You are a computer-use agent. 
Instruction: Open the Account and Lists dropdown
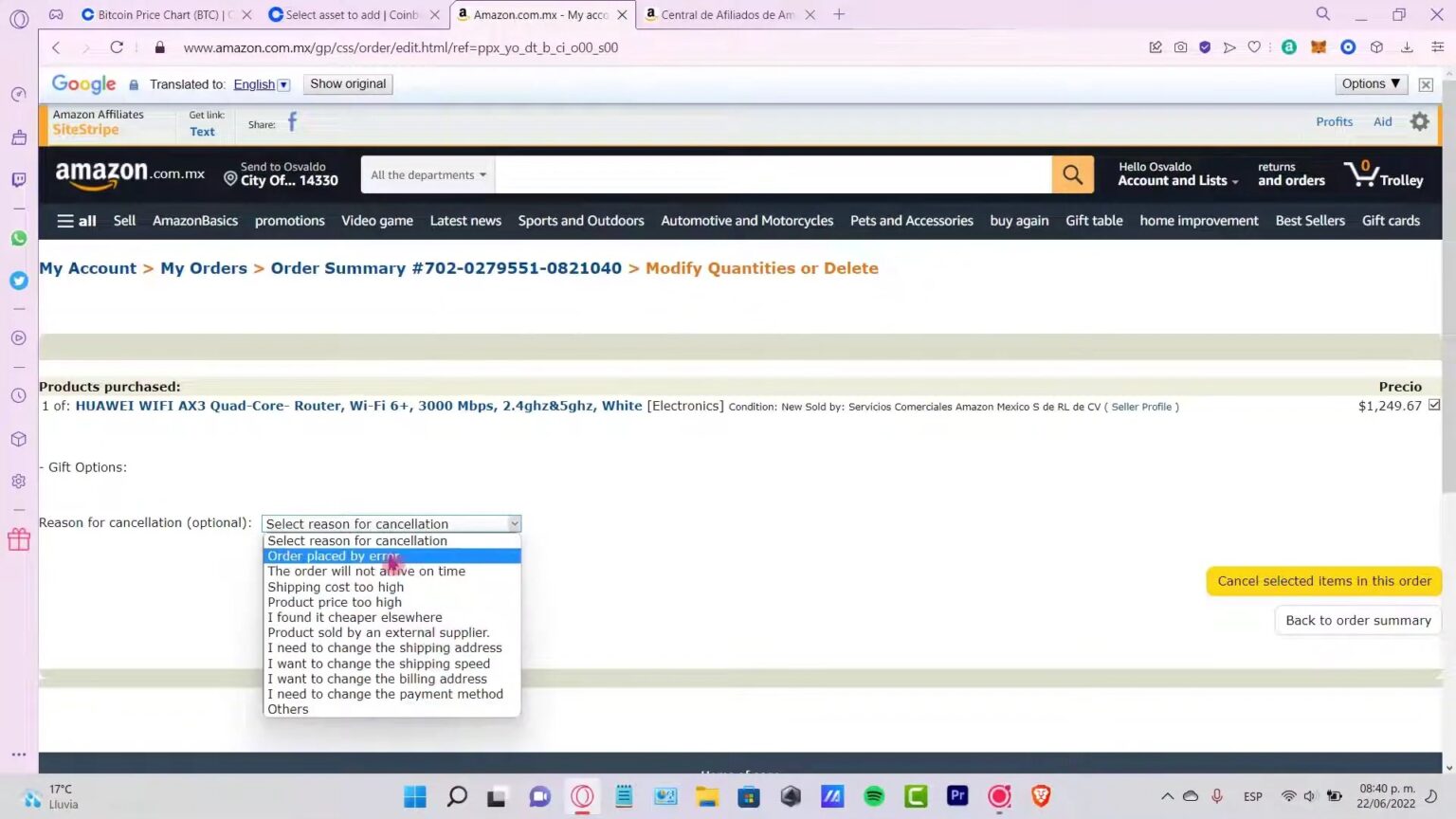click(1175, 180)
